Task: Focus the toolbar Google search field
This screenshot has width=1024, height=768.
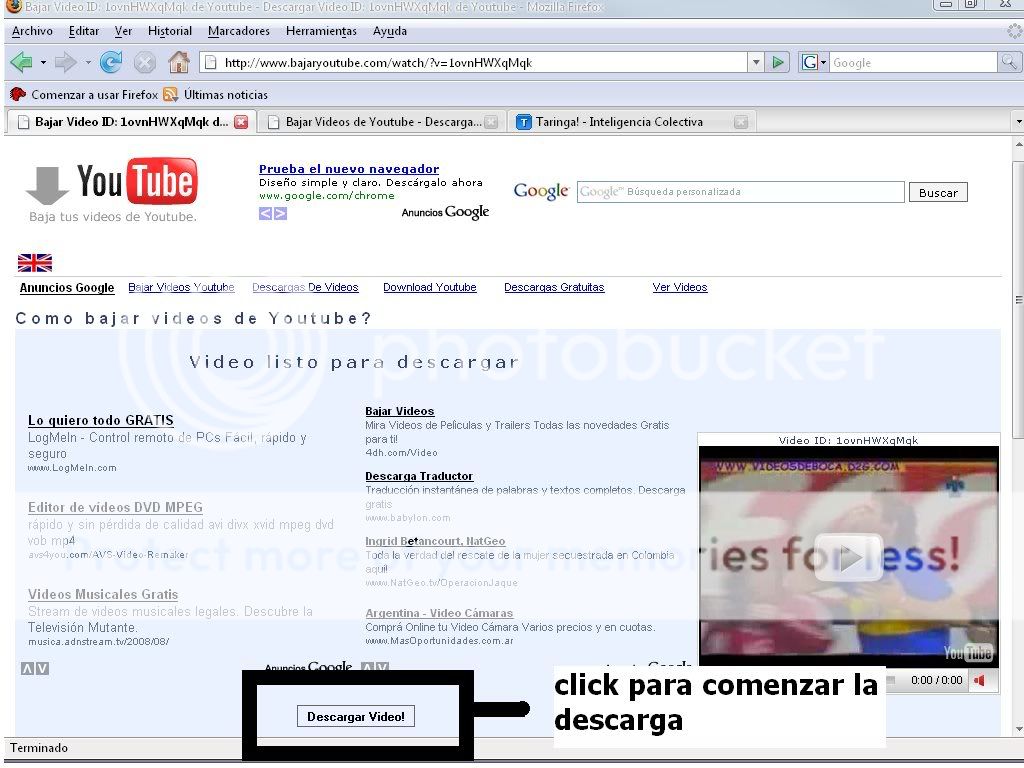Action: tap(913, 63)
